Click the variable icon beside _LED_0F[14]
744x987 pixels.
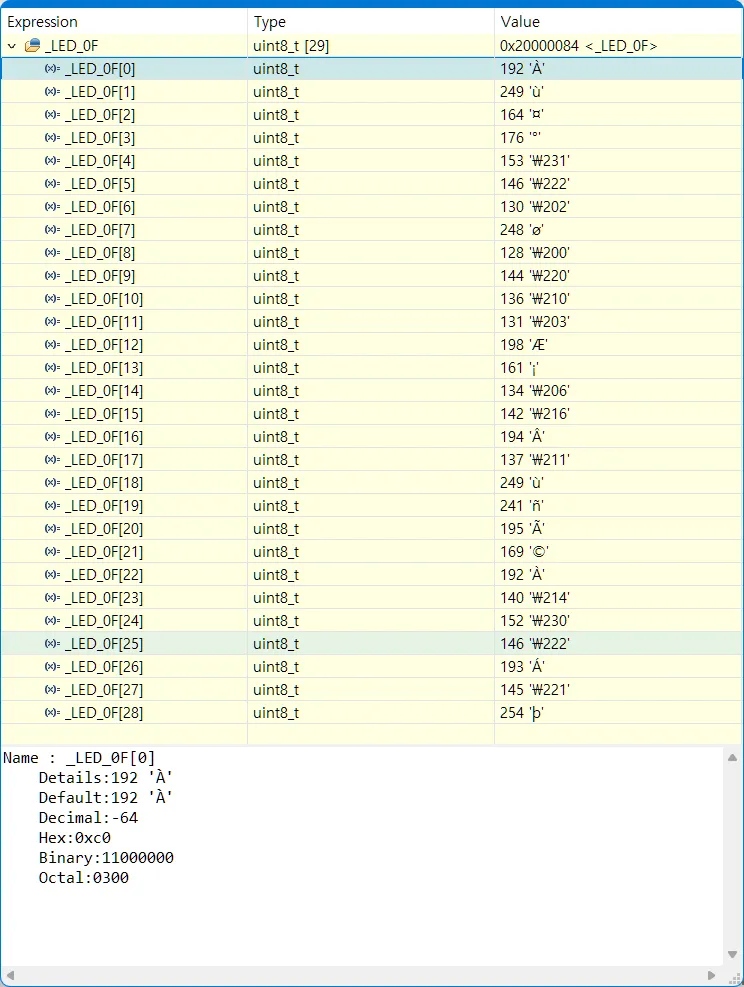click(x=52, y=391)
